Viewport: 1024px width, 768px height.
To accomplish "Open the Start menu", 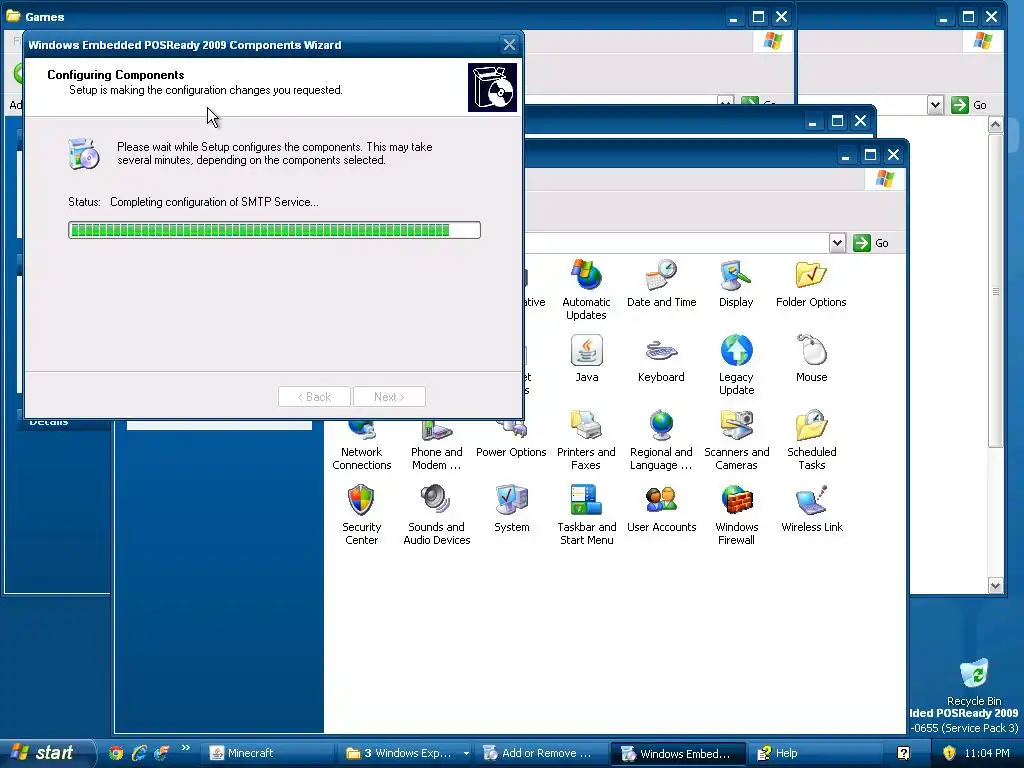I will point(46,753).
